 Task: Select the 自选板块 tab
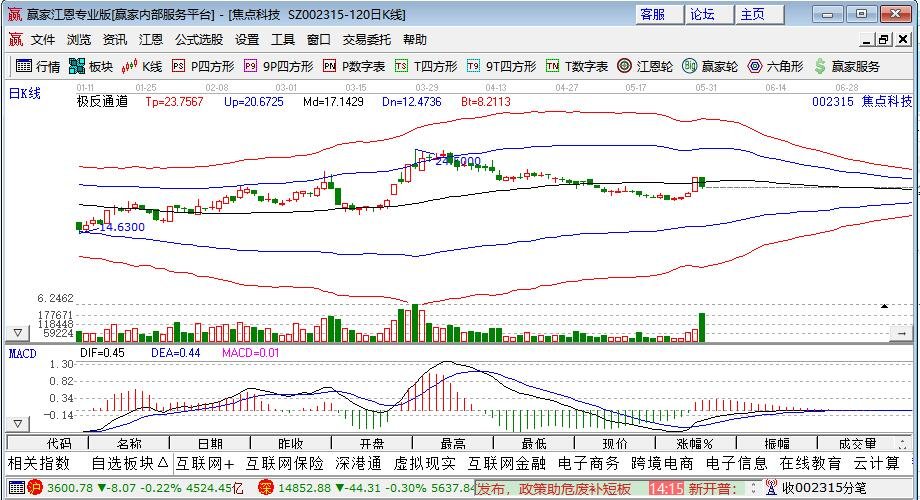click(130, 464)
